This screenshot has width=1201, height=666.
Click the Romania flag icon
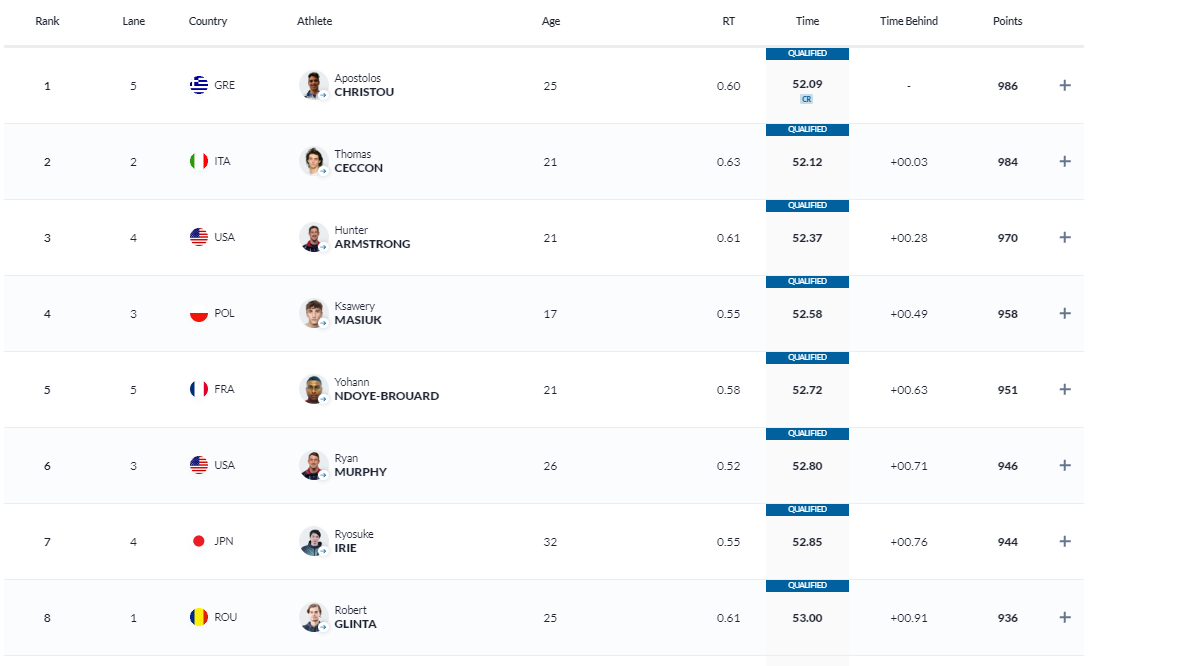click(199, 617)
